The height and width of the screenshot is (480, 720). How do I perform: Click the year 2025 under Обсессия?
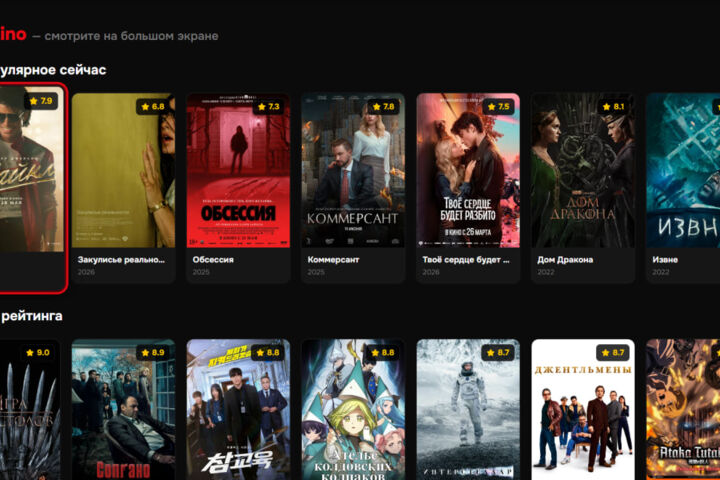pos(201,272)
